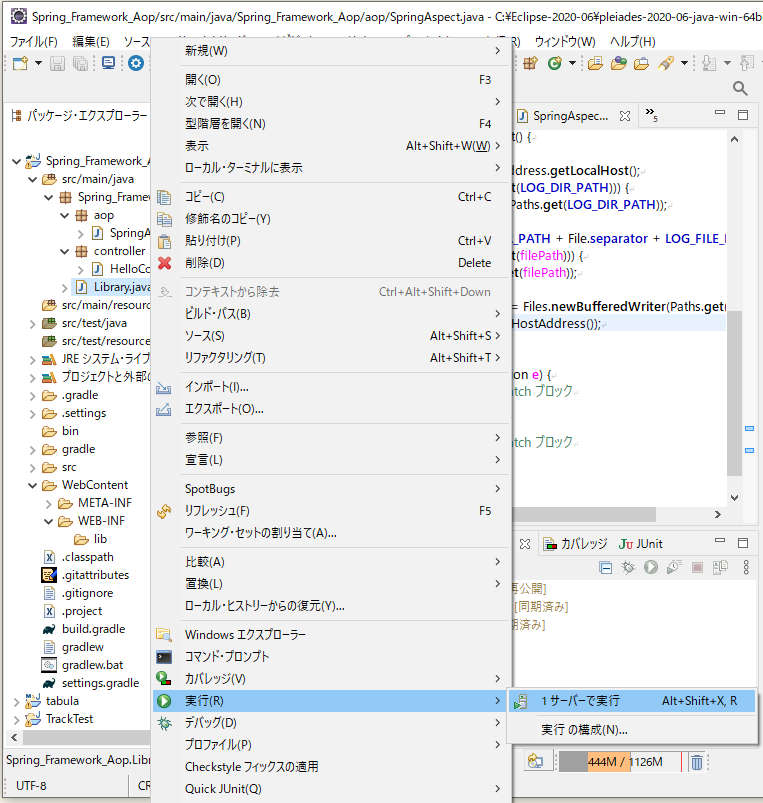Choose 新規(W) in context menu
Screen dimensions: 763x803
coord(332,51)
